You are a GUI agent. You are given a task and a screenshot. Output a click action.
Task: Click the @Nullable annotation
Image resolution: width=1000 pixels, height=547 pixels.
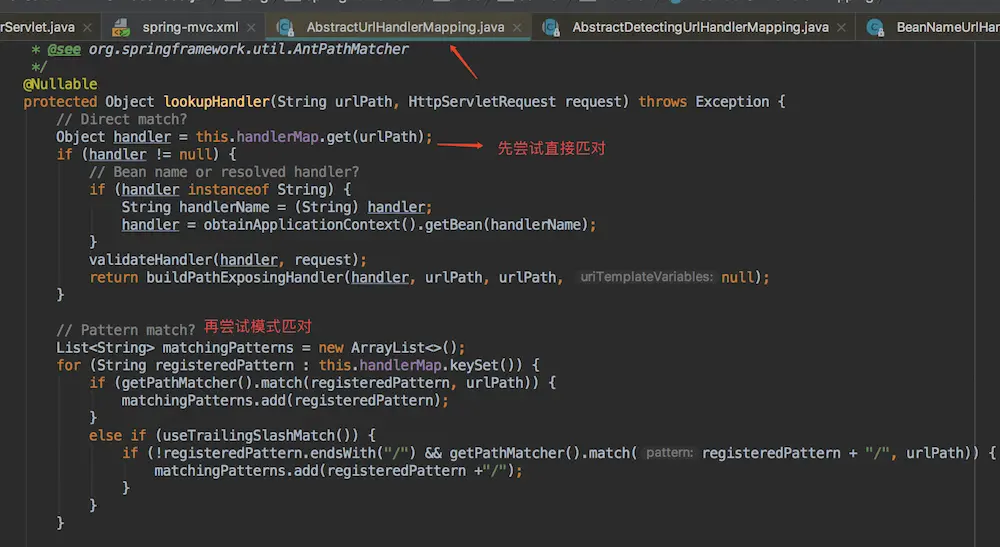60,84
